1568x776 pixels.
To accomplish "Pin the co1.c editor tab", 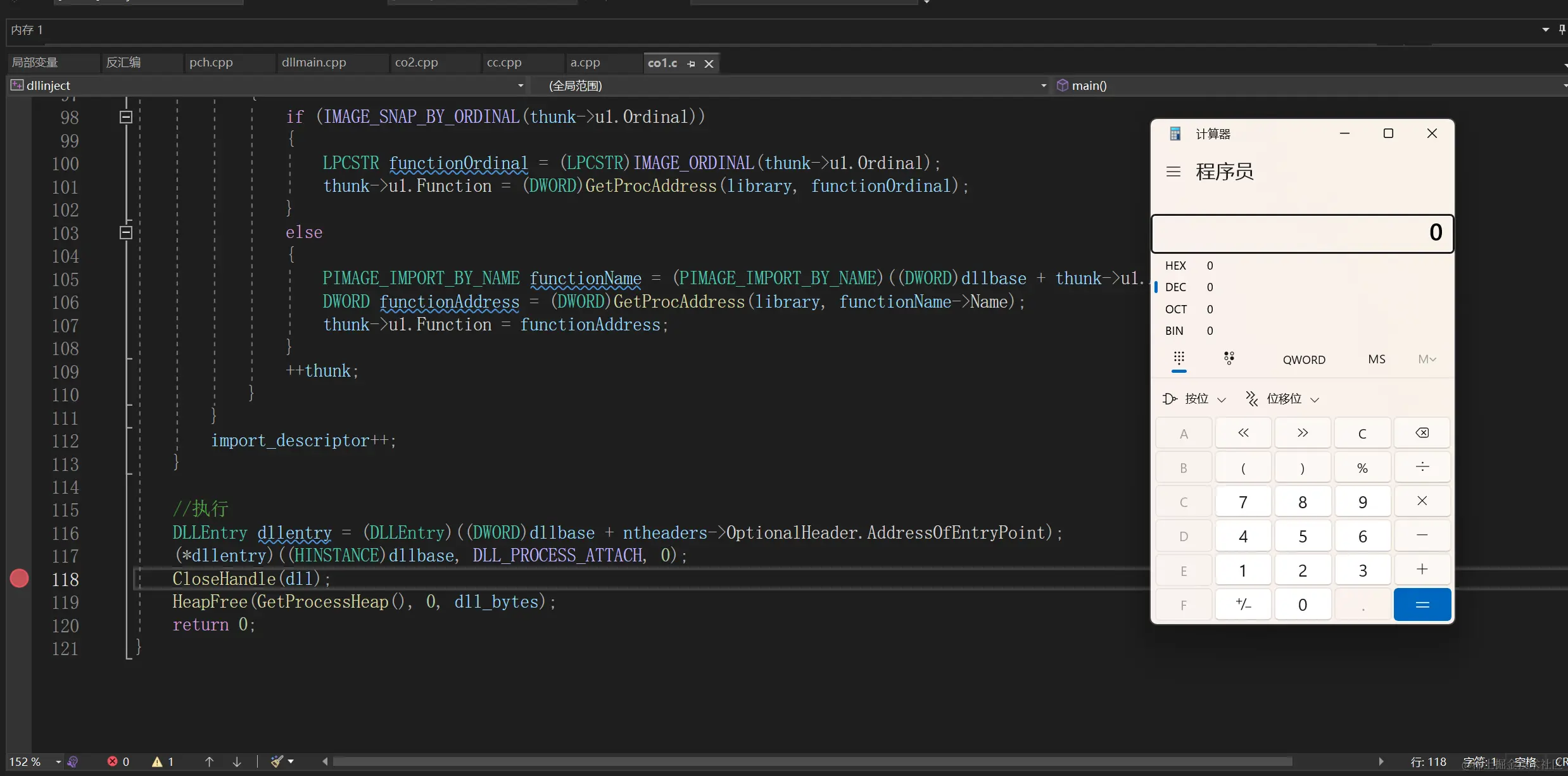I will coord(691,64).
